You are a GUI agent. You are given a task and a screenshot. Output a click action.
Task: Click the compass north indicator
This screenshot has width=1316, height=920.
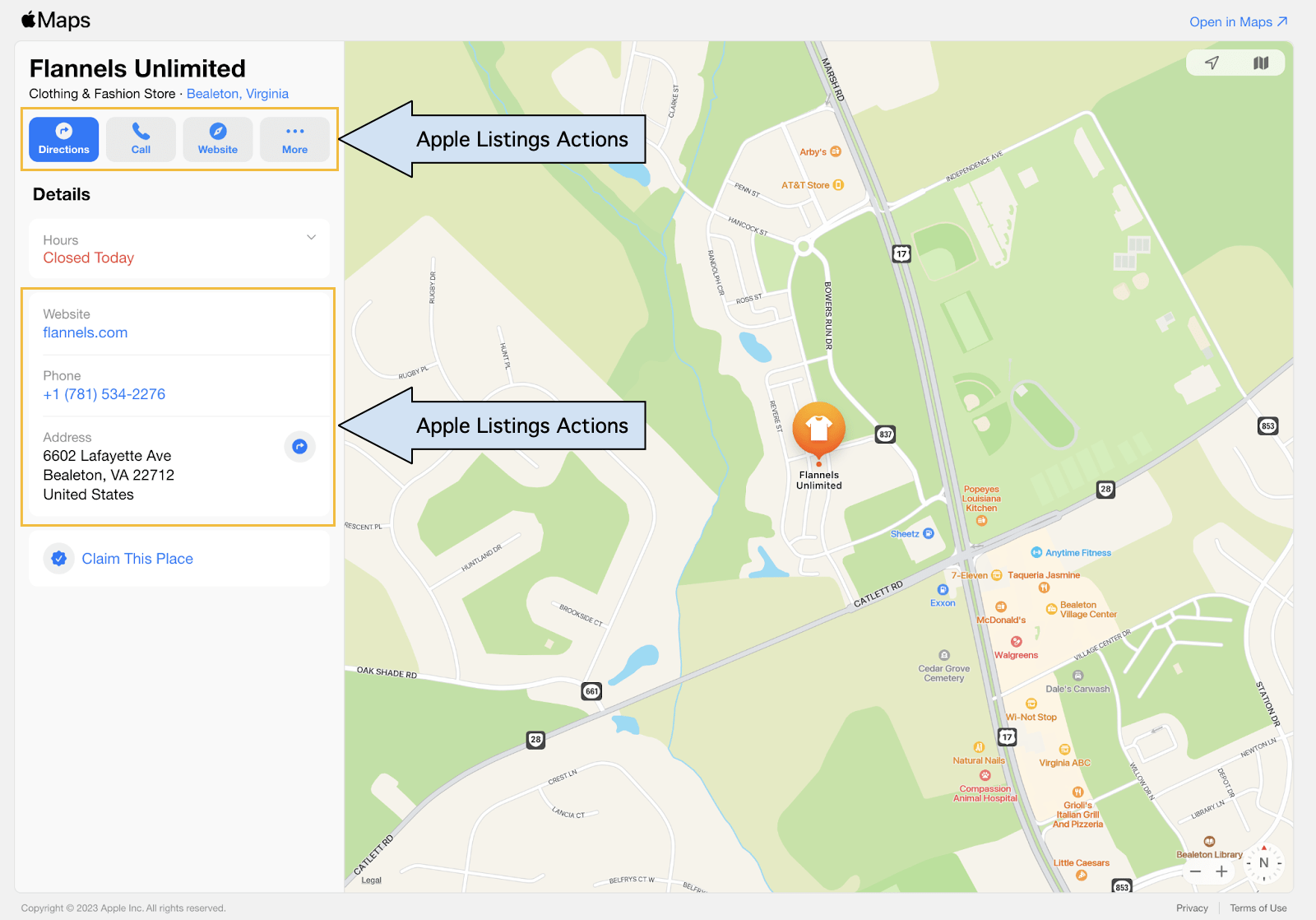[x=1264, y=863]
